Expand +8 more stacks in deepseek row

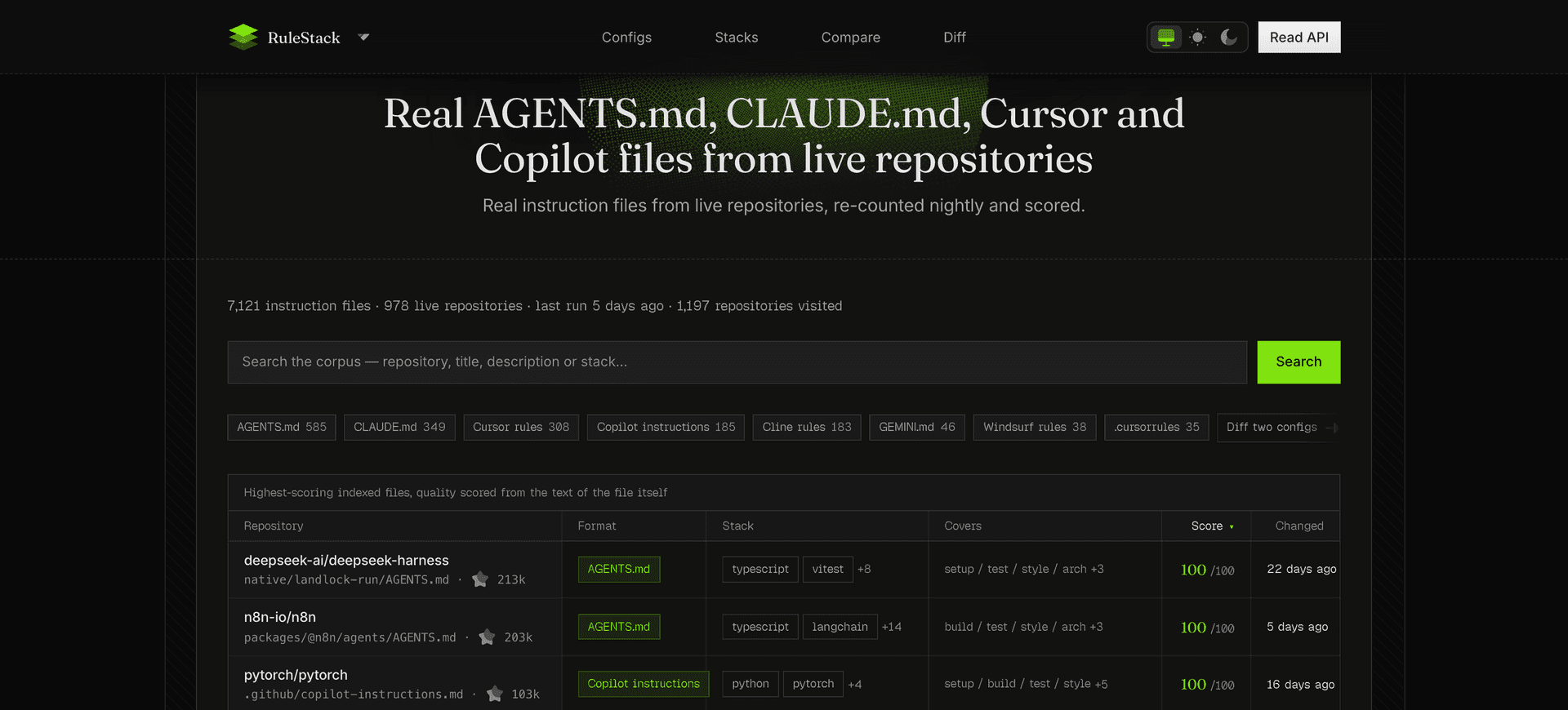click(864, 570)
